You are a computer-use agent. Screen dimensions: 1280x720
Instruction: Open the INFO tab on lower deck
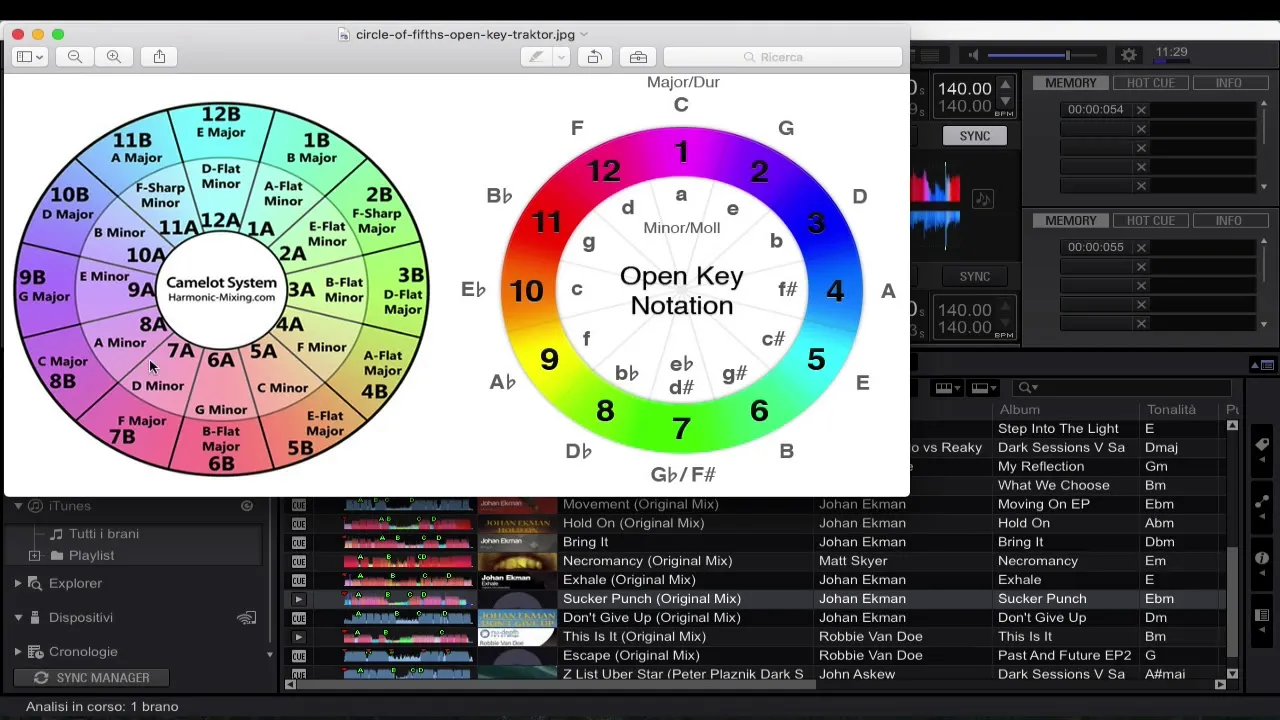1228,220
